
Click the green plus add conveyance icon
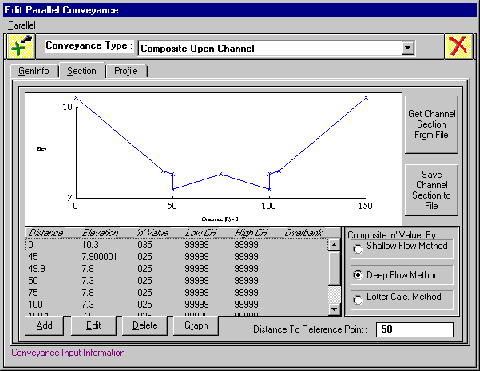tap(21, 47)
